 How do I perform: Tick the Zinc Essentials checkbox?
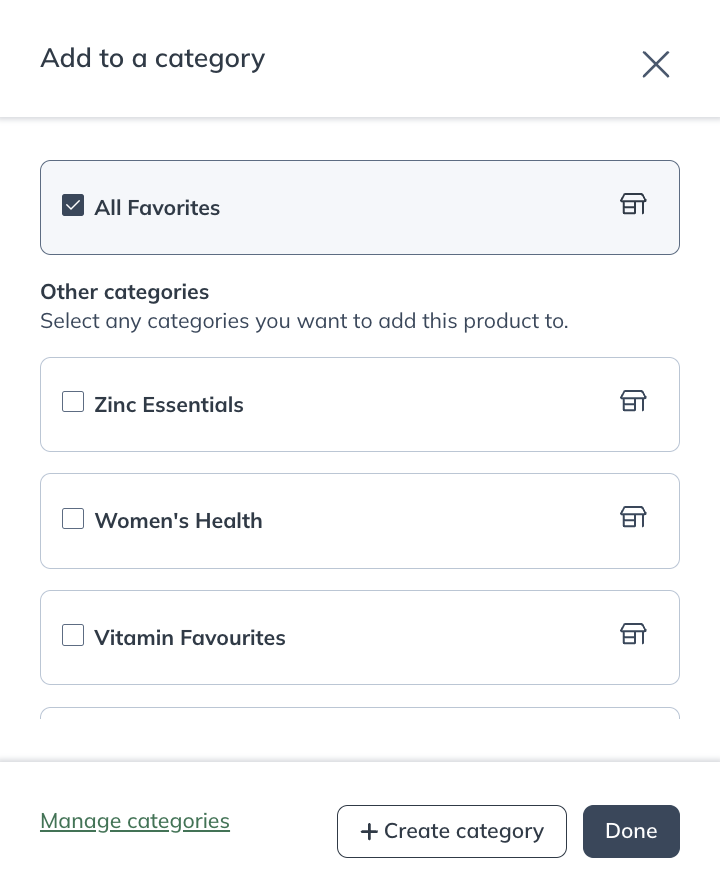(x=73, y=402)
